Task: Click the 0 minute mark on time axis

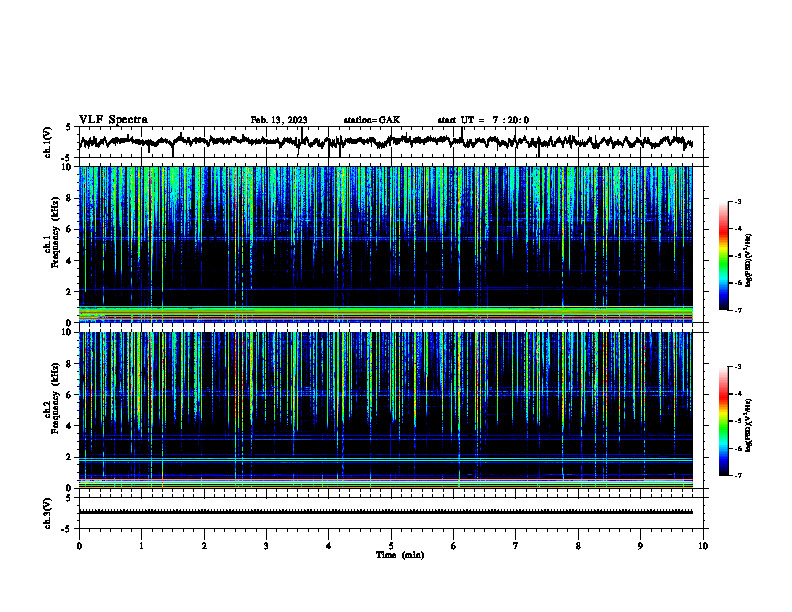Action: point(79,546)
